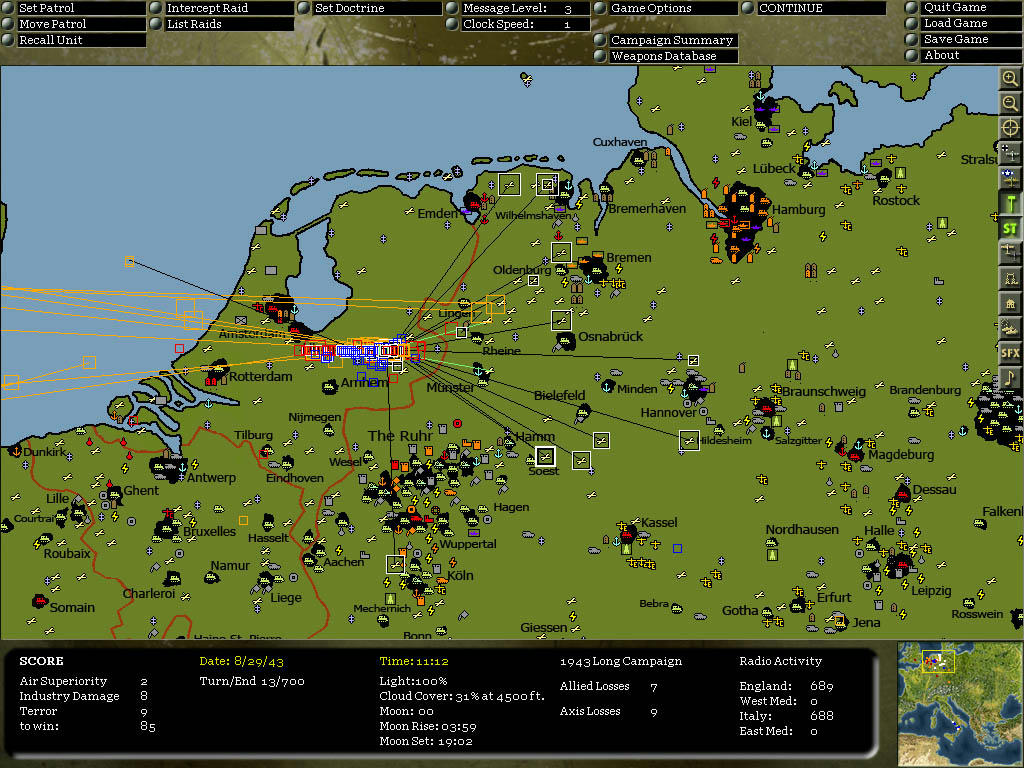Click the round bullet beside Weapons Database
1024x768 pixels.
pyautogui.click(x=600, y=56)
